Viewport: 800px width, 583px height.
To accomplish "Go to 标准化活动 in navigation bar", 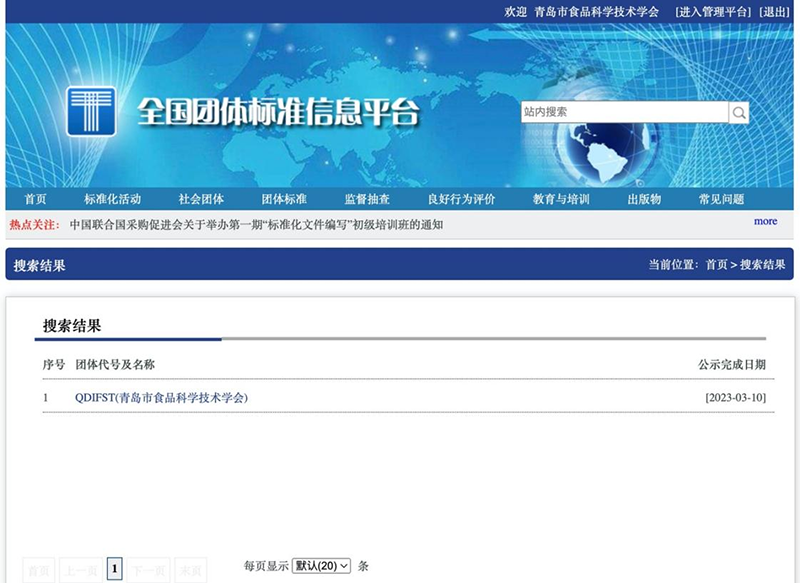I will click(112, 199).
